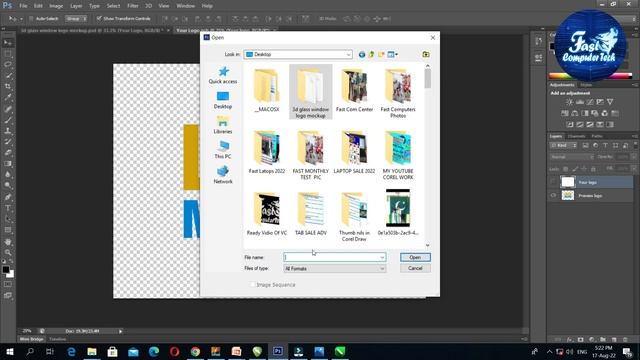
Task: Select the Hand tool
Action: coord(8,242)
